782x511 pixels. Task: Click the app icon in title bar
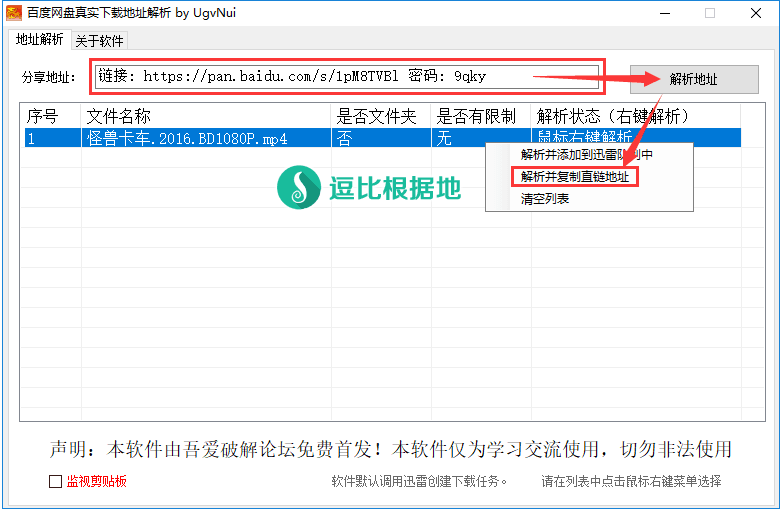(15, 13)
